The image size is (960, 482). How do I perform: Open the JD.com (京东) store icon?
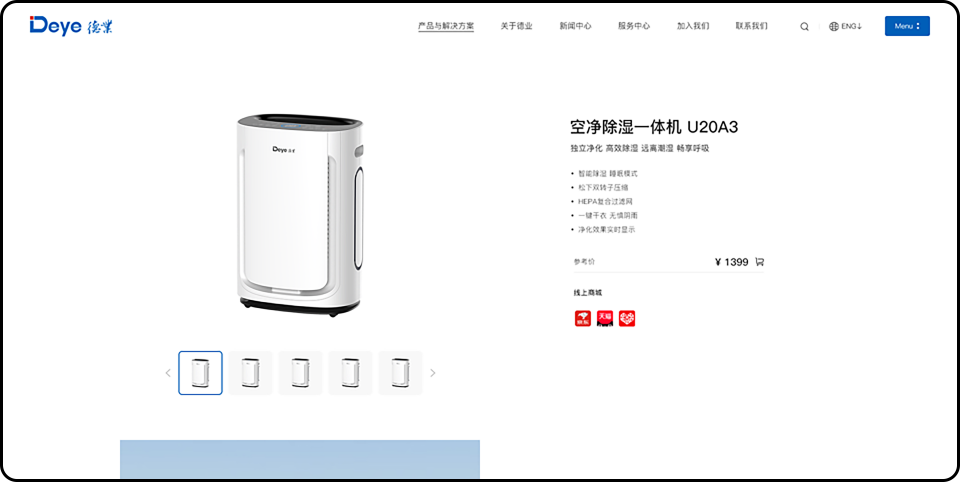tap(583, 318)
